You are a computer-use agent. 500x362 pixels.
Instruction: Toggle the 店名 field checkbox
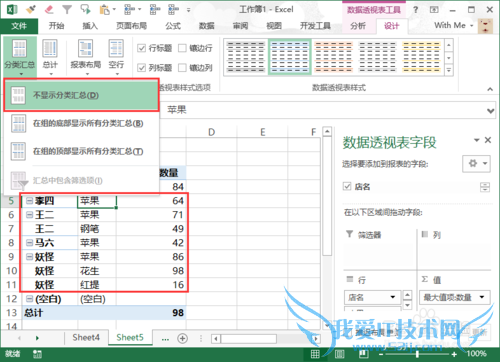[347, 186]
